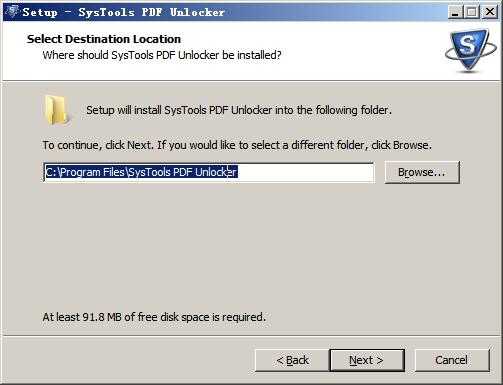Click the 91.8 MB free disk space notice
The image size is (503, 385).
coord(154,317)
